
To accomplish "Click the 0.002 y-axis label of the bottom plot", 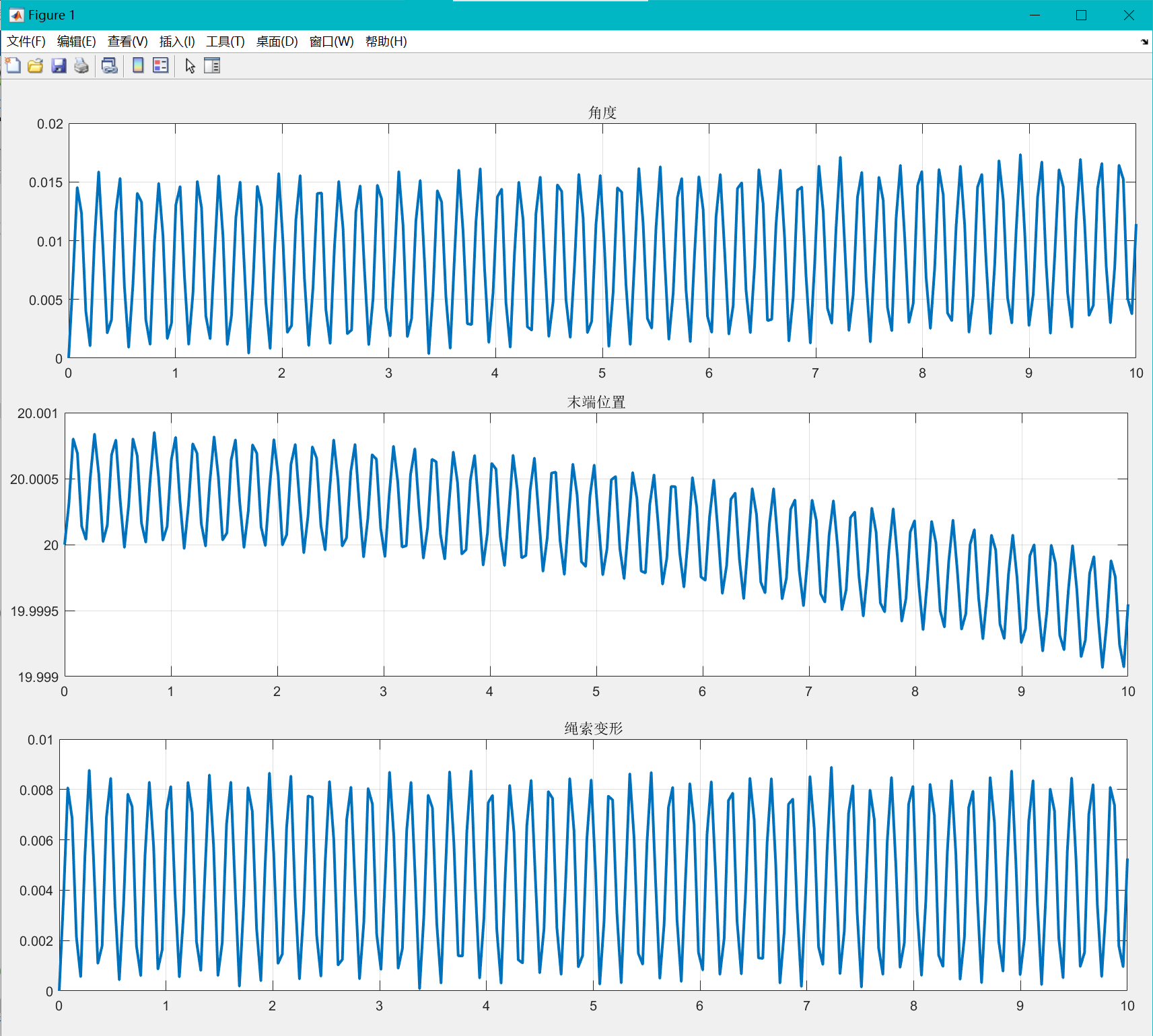I will coord(36,941).
